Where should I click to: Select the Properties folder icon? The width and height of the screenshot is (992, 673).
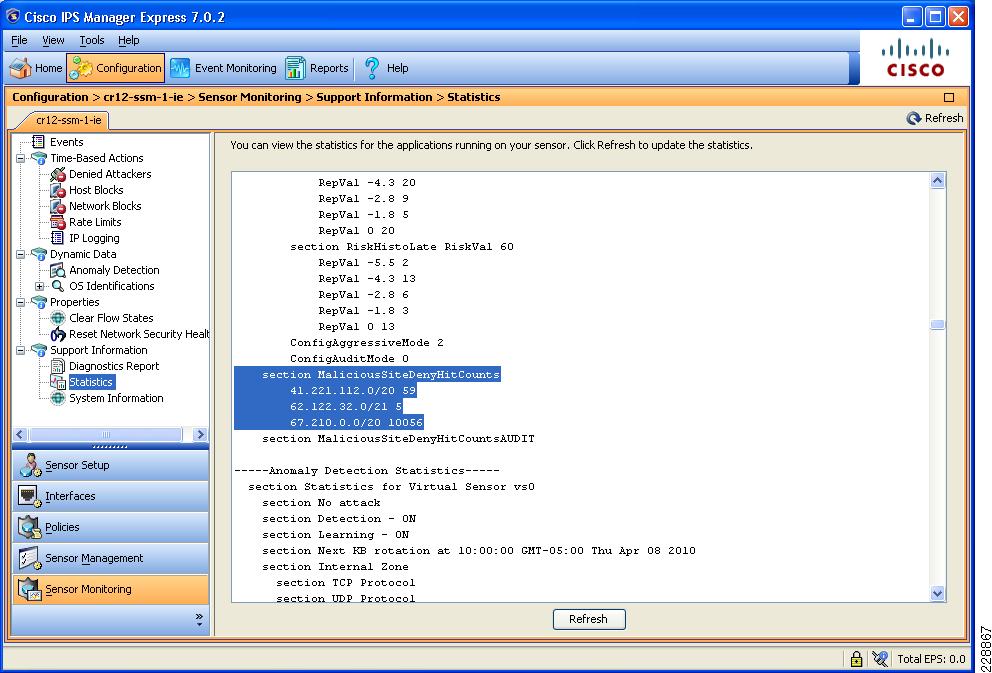point(39,302)
